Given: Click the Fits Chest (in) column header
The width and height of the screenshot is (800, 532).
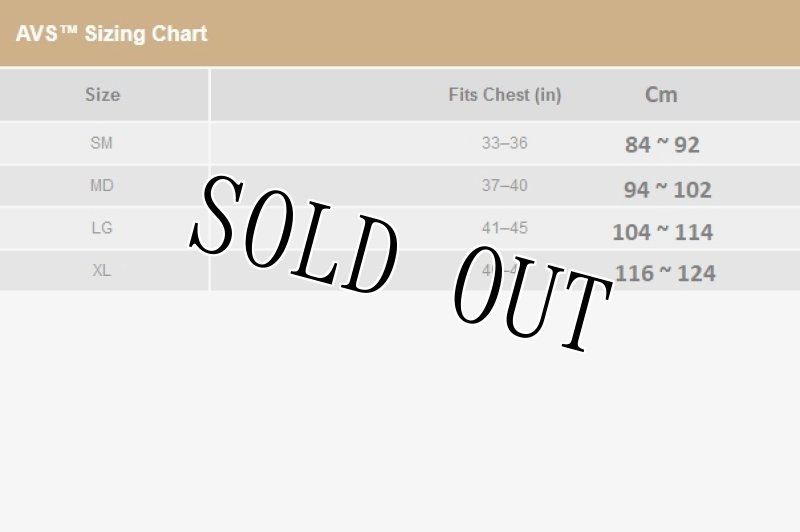Looking at the screenshot, I should pos(504,95).
